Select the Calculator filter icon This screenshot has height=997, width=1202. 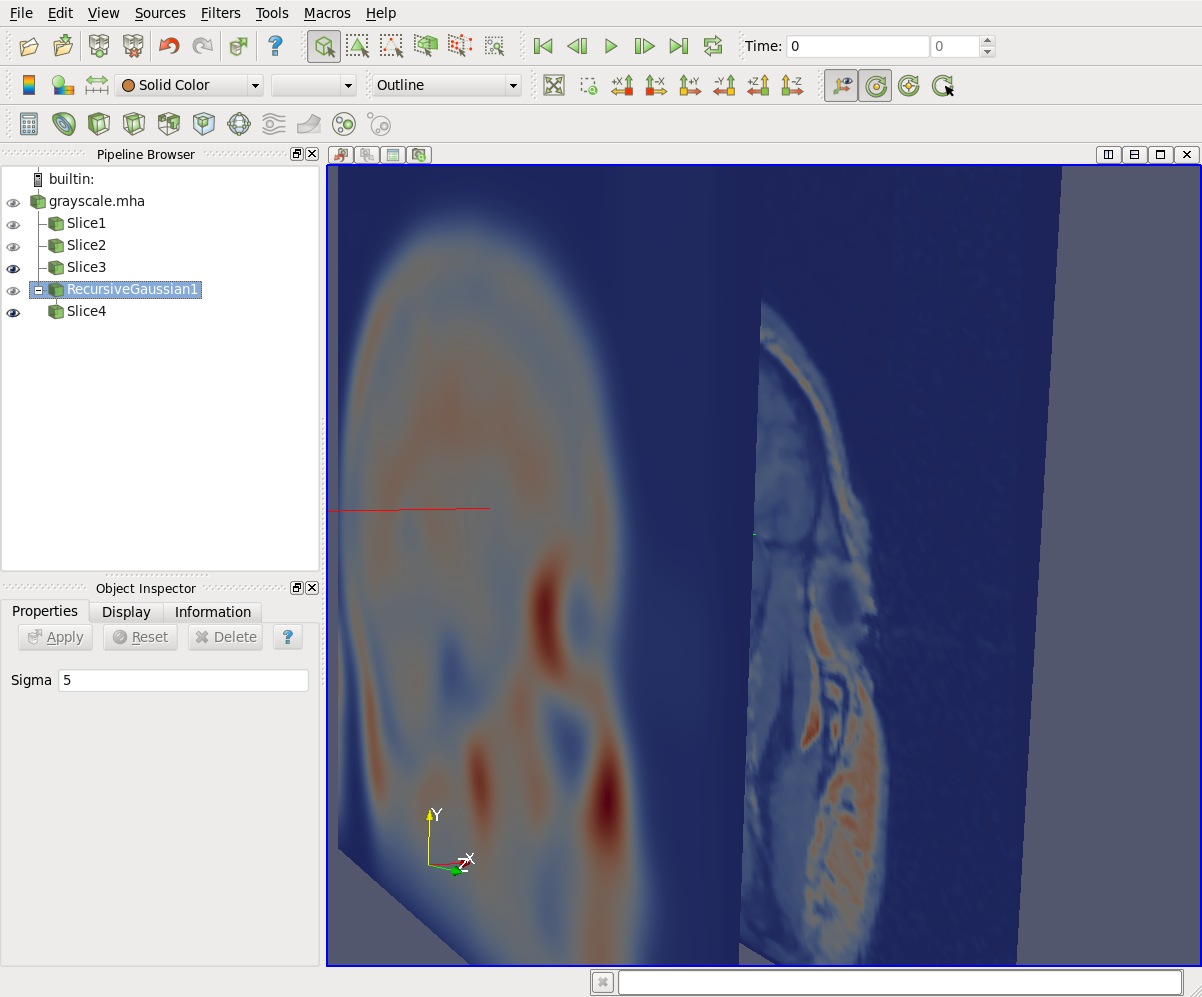tap(27, 123)
